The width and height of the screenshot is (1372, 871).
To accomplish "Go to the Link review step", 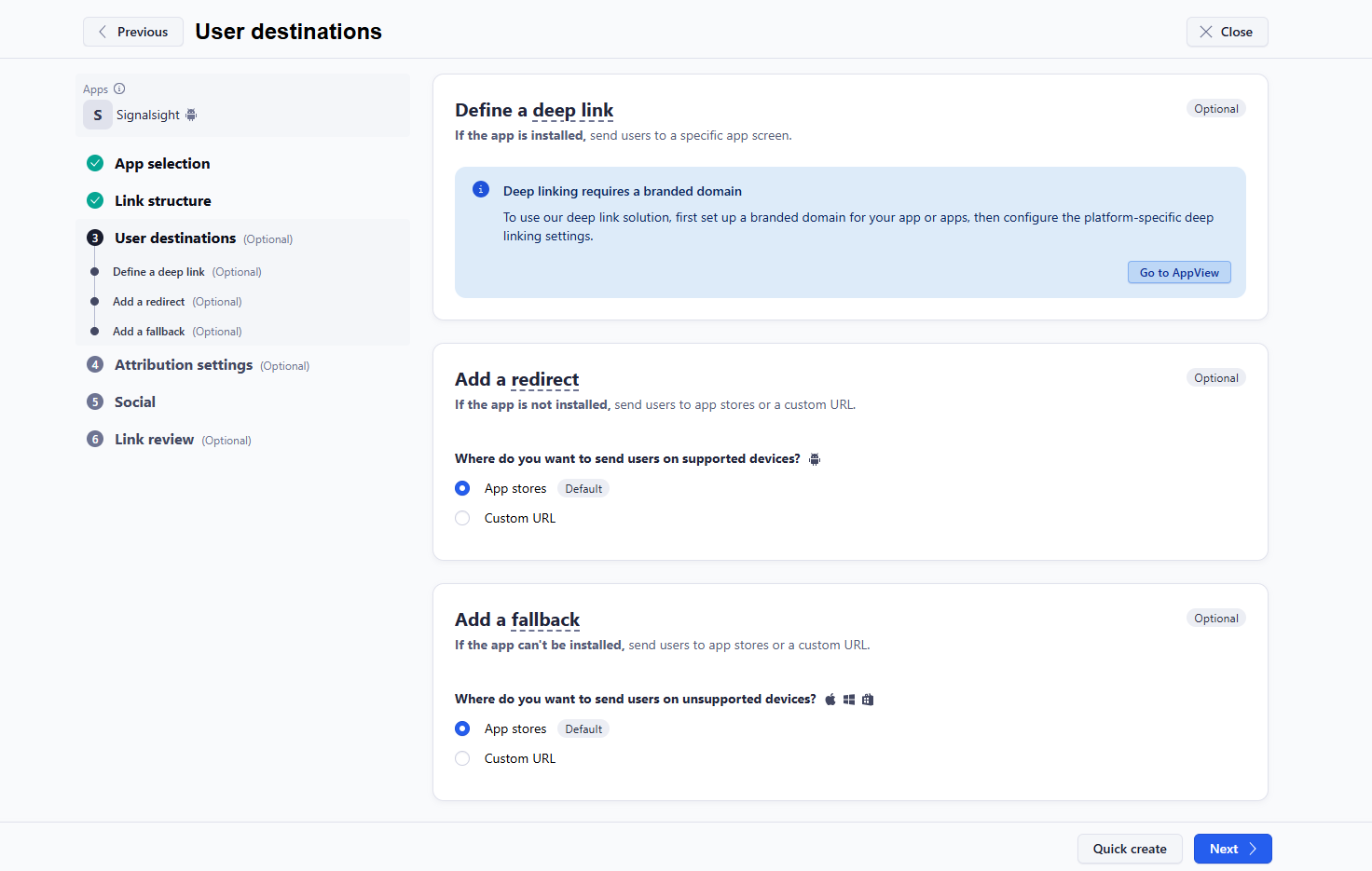I will click(155, 439).
